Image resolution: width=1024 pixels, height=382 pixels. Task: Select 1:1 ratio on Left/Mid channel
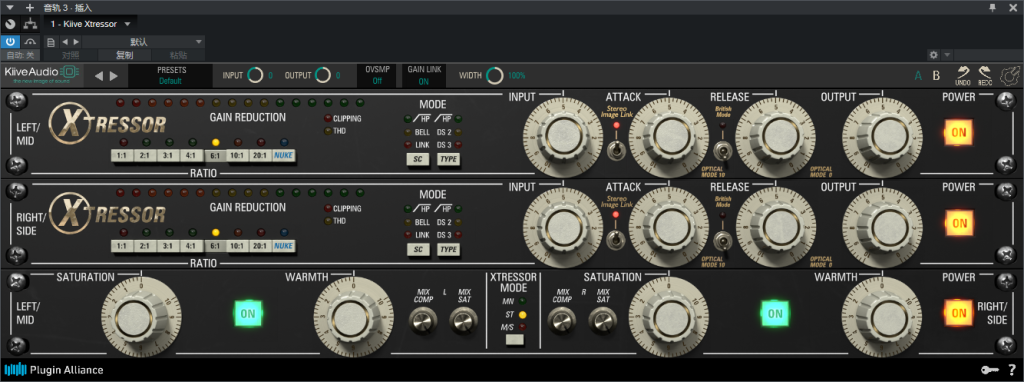click(121, 155)
